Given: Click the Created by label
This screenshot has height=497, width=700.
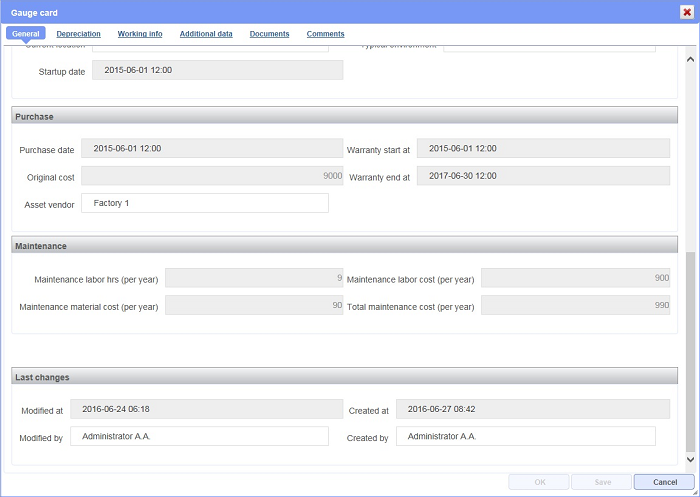Looking at the screenshot, I should pos(367,439).
